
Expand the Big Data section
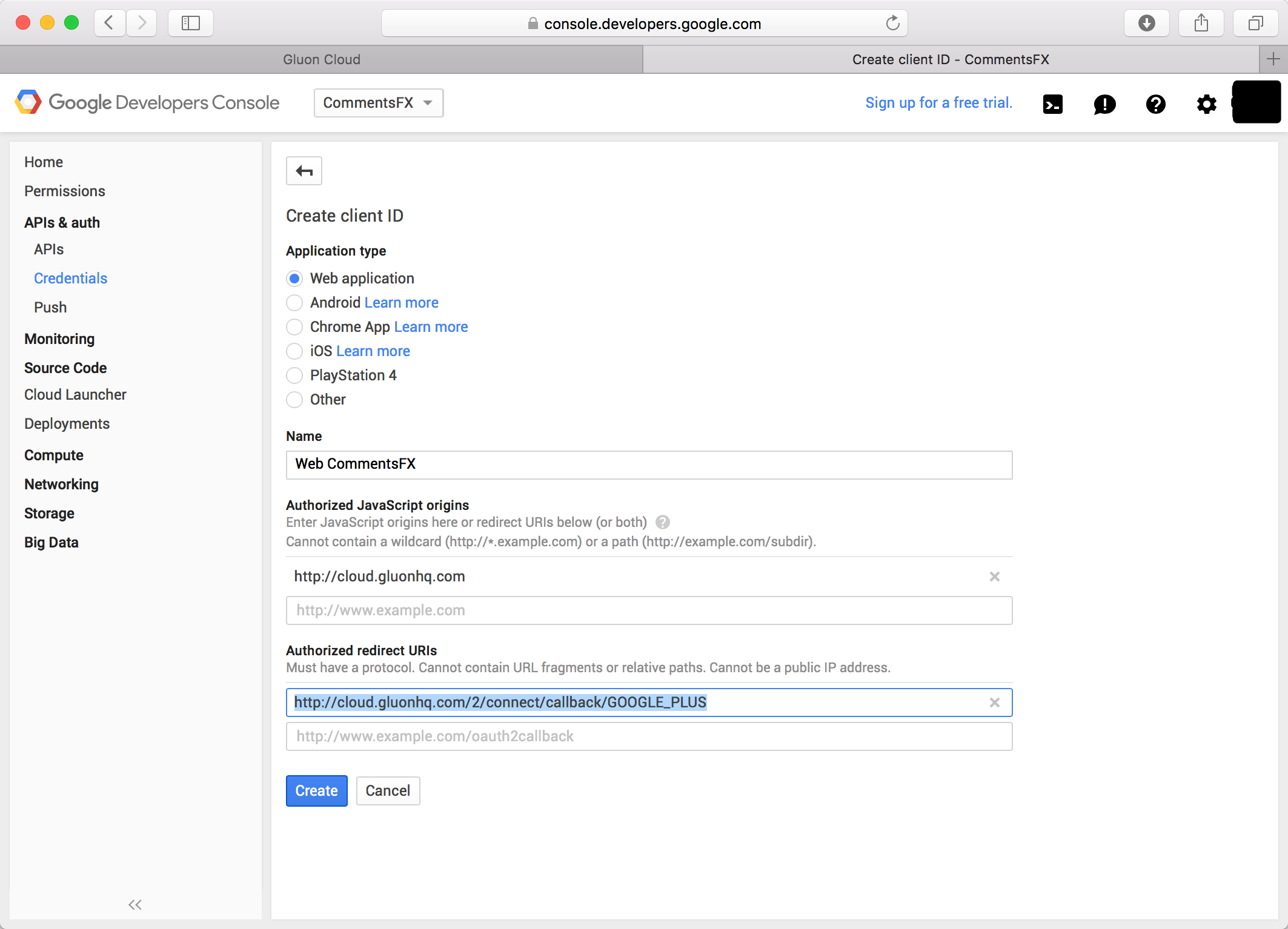(x=51, y=543)
